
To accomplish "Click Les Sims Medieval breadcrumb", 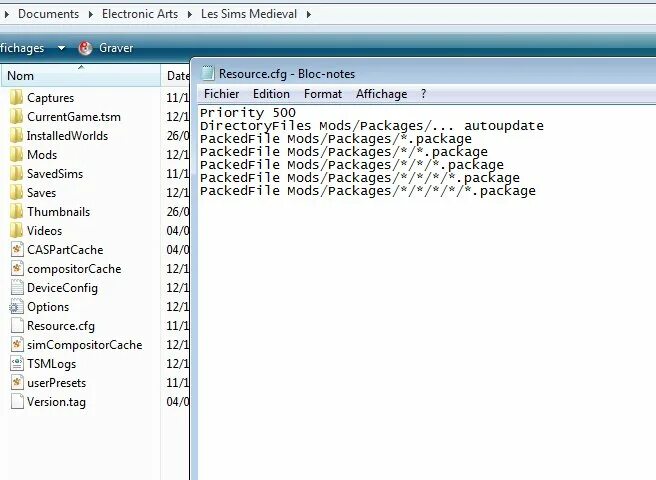I will pyautogui.click(x=249, y=14).
